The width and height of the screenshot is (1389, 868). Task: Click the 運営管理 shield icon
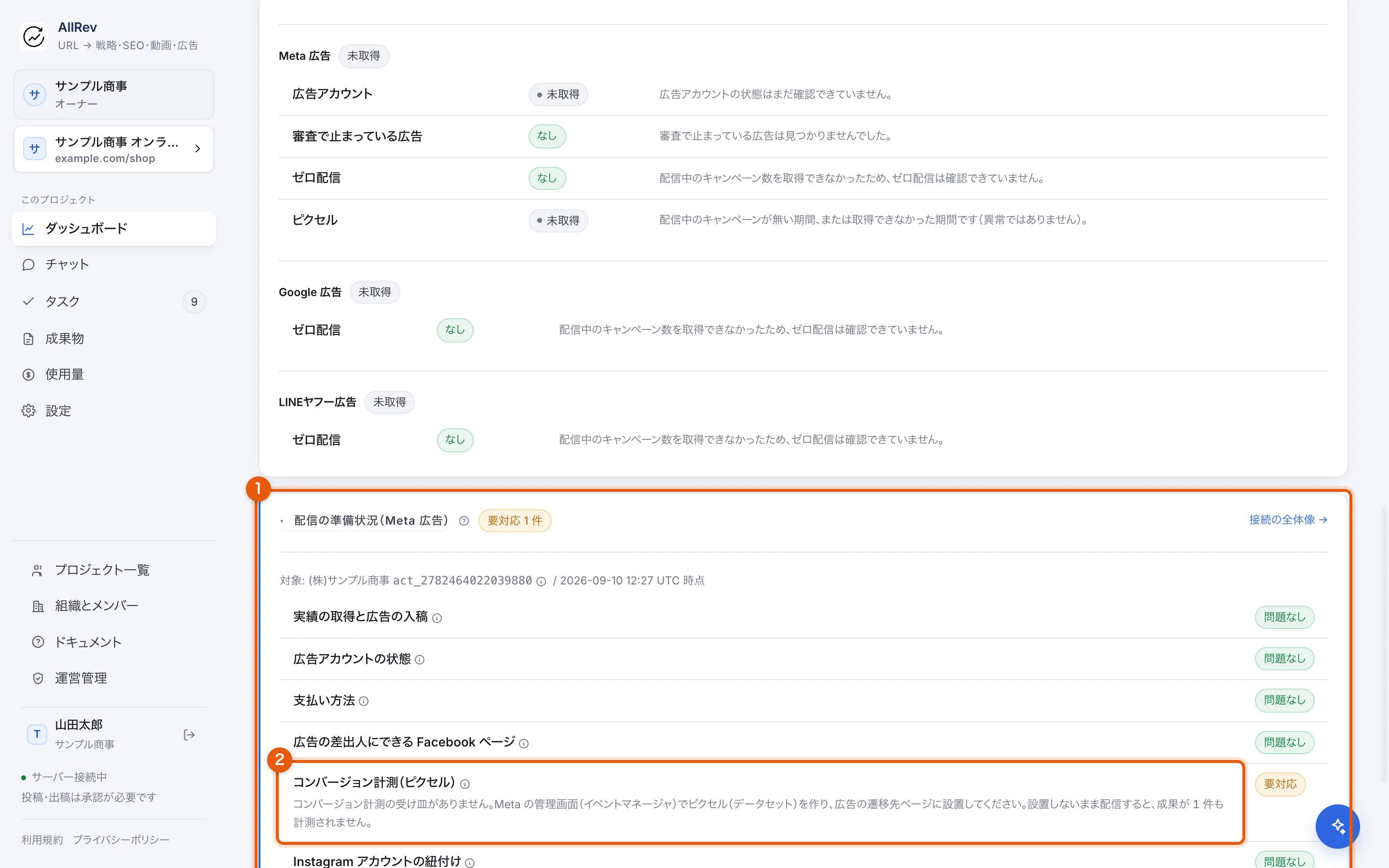click(x=38, y=678)
